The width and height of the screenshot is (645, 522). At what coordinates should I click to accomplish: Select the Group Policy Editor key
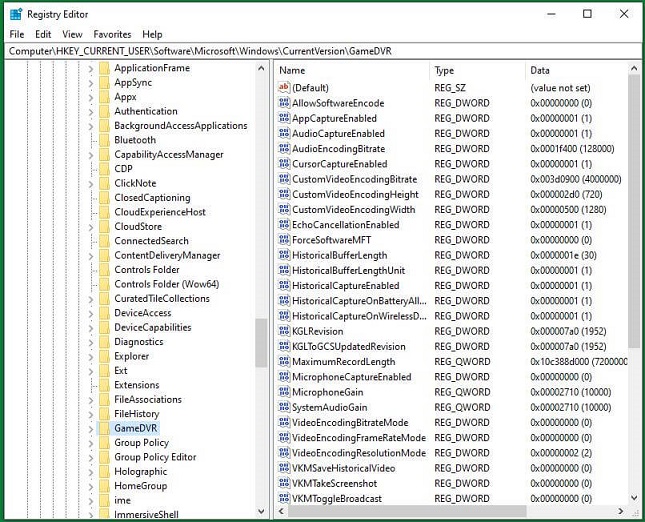(155, 457)
